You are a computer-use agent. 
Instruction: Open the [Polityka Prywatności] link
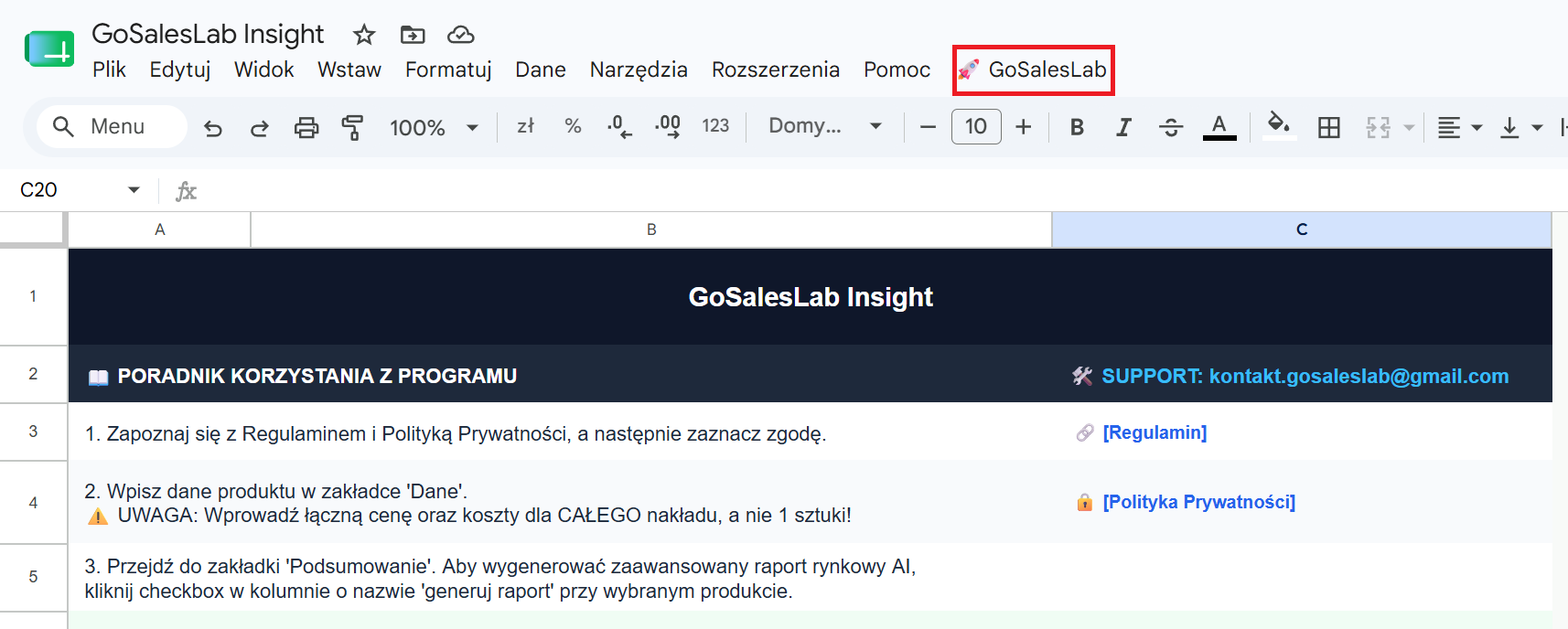[1198, 502]
